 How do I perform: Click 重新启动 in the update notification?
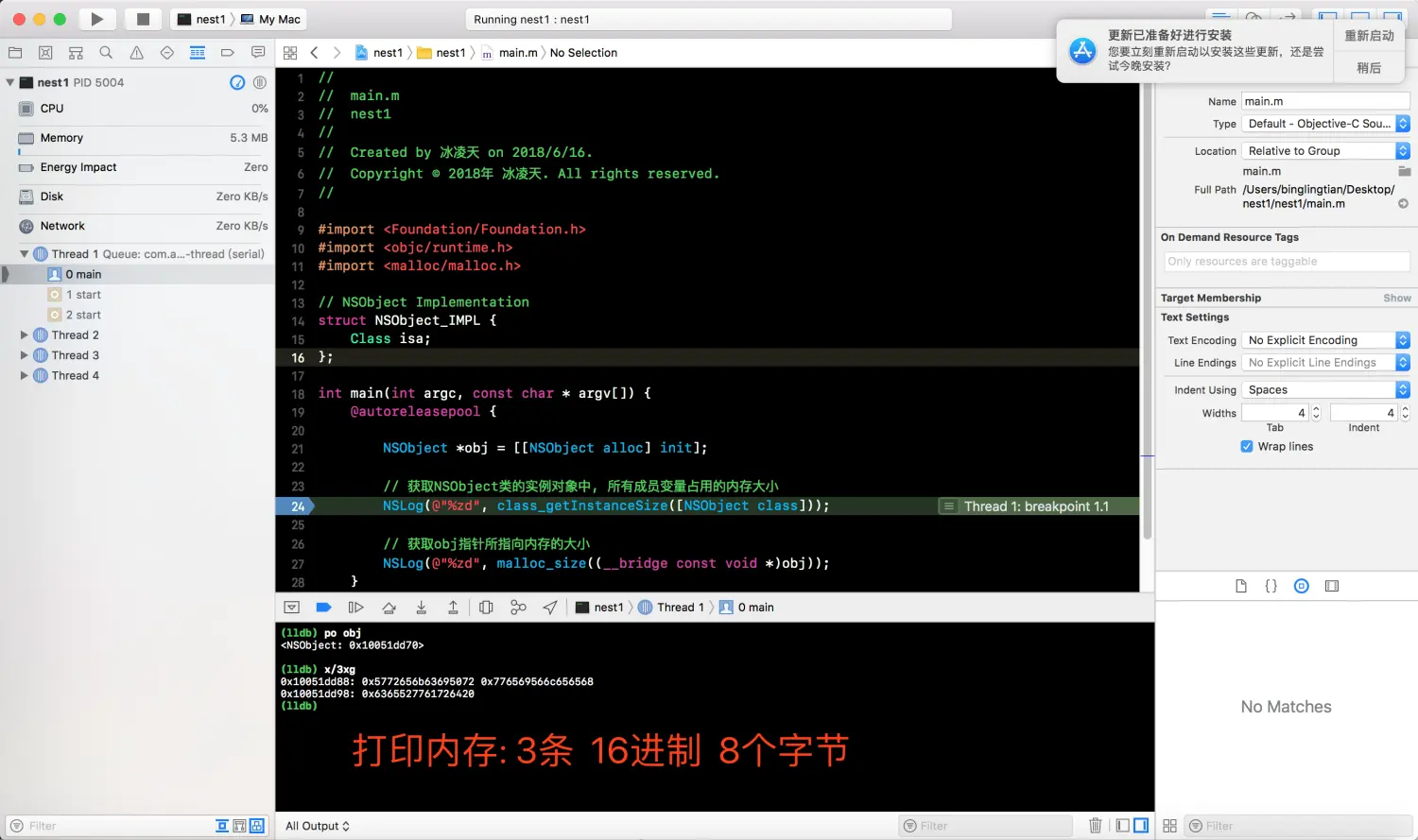(x=1370, y=35)
